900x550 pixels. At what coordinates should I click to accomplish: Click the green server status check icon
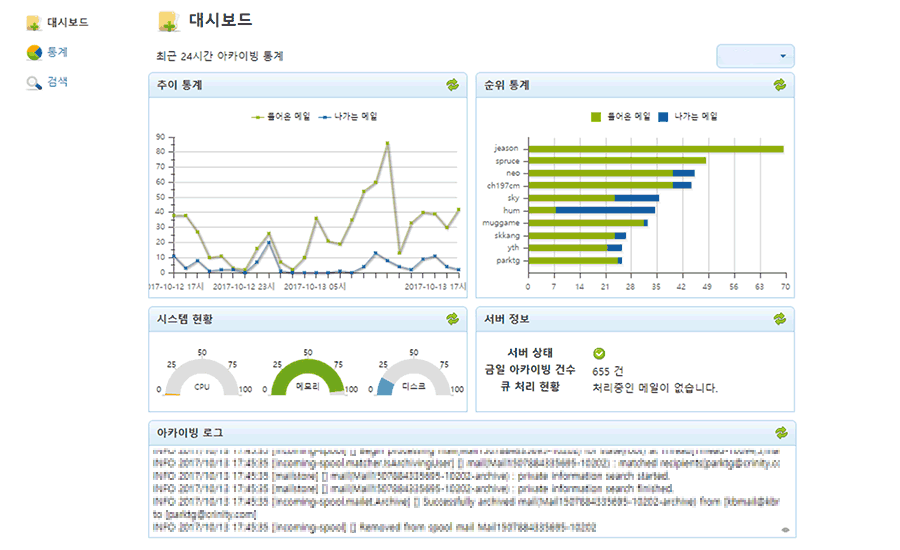pyautogui.click(x=599, y=353)
